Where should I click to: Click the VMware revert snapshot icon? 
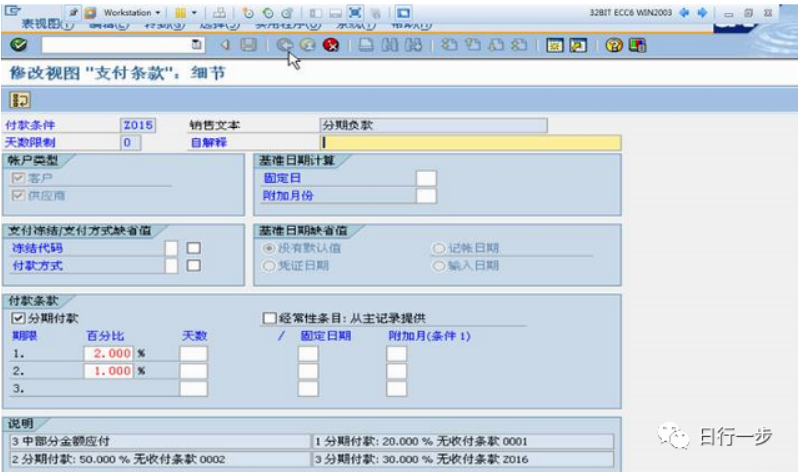click(268, 13)
